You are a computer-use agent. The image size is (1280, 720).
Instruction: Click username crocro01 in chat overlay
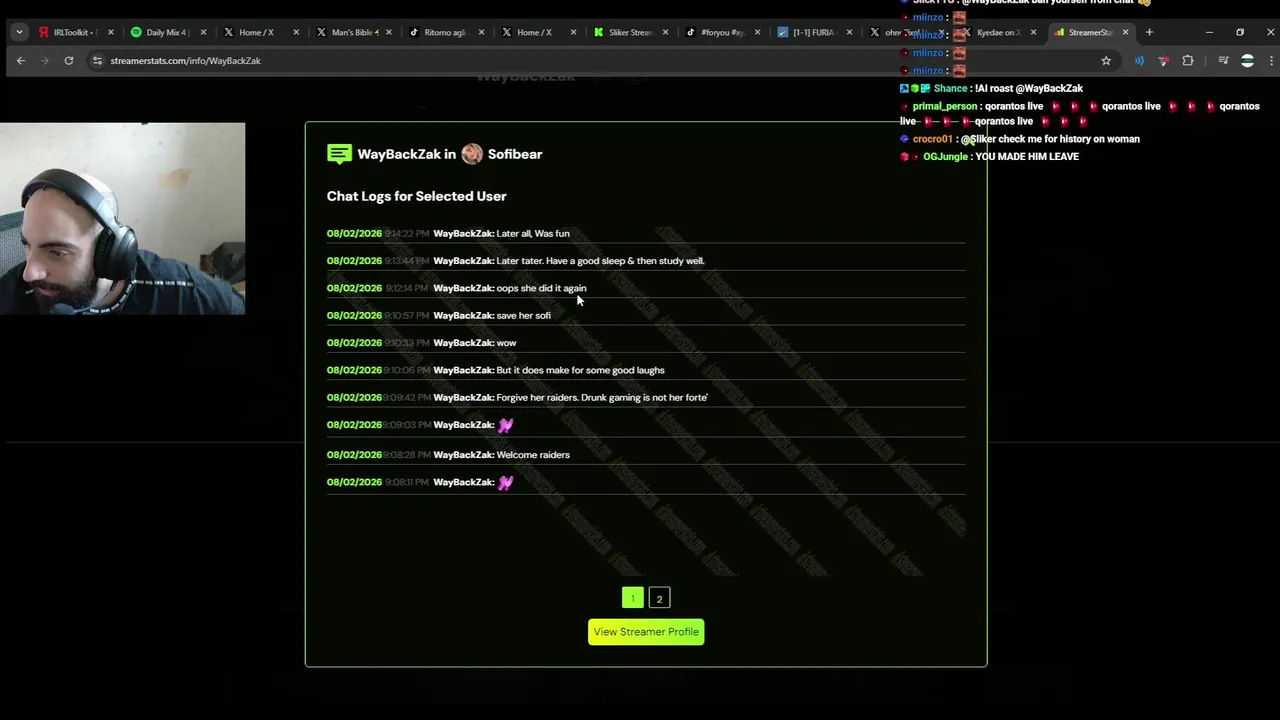pos(932,139)
